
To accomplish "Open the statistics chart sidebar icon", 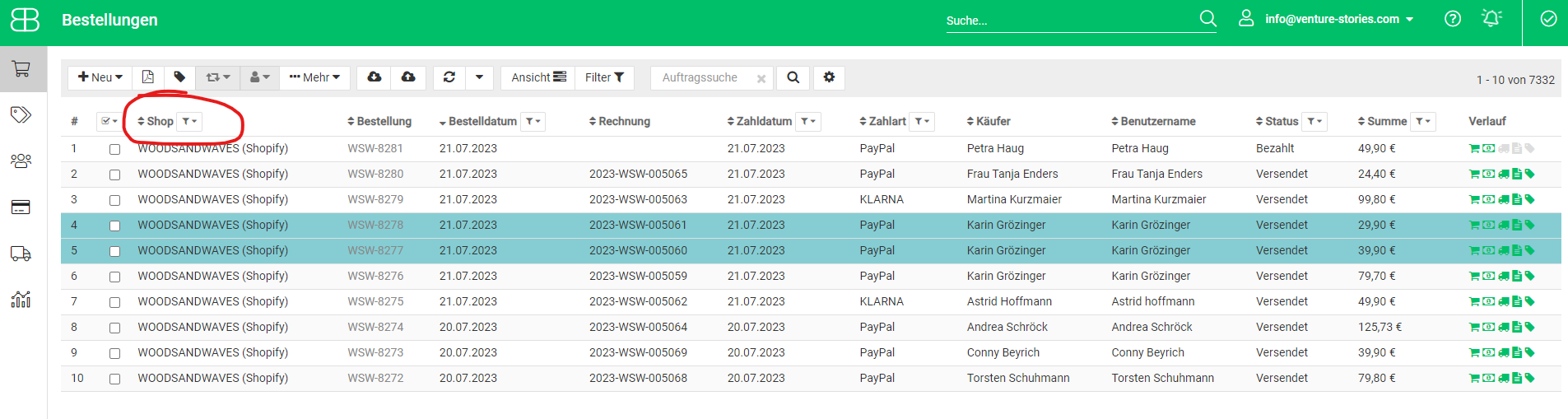I will tap(21, 300).
